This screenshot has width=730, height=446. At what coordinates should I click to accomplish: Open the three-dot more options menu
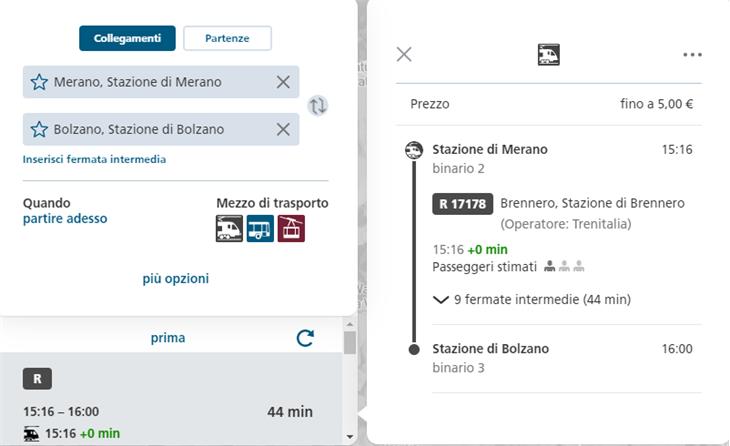[x=692, y=55]
